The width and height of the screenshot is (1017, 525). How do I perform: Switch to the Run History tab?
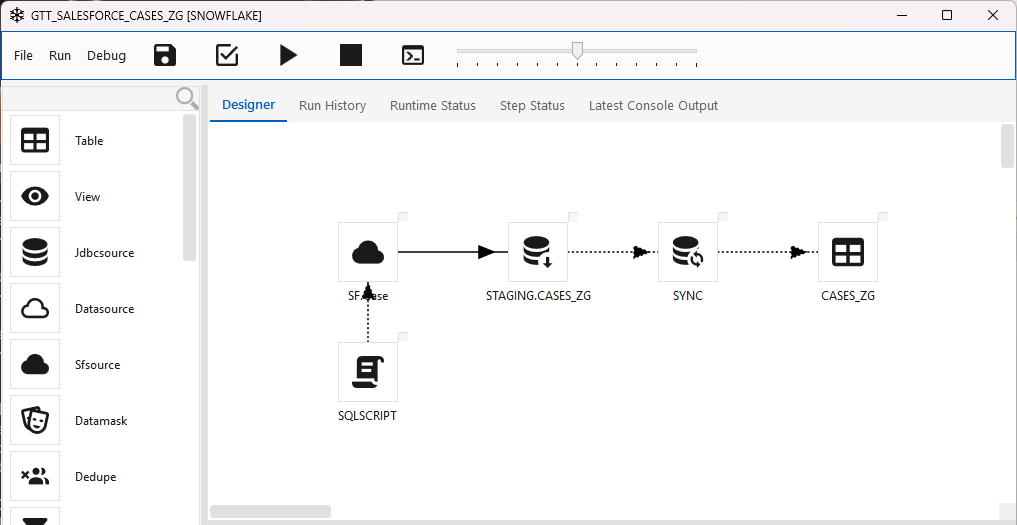point(332,105)
